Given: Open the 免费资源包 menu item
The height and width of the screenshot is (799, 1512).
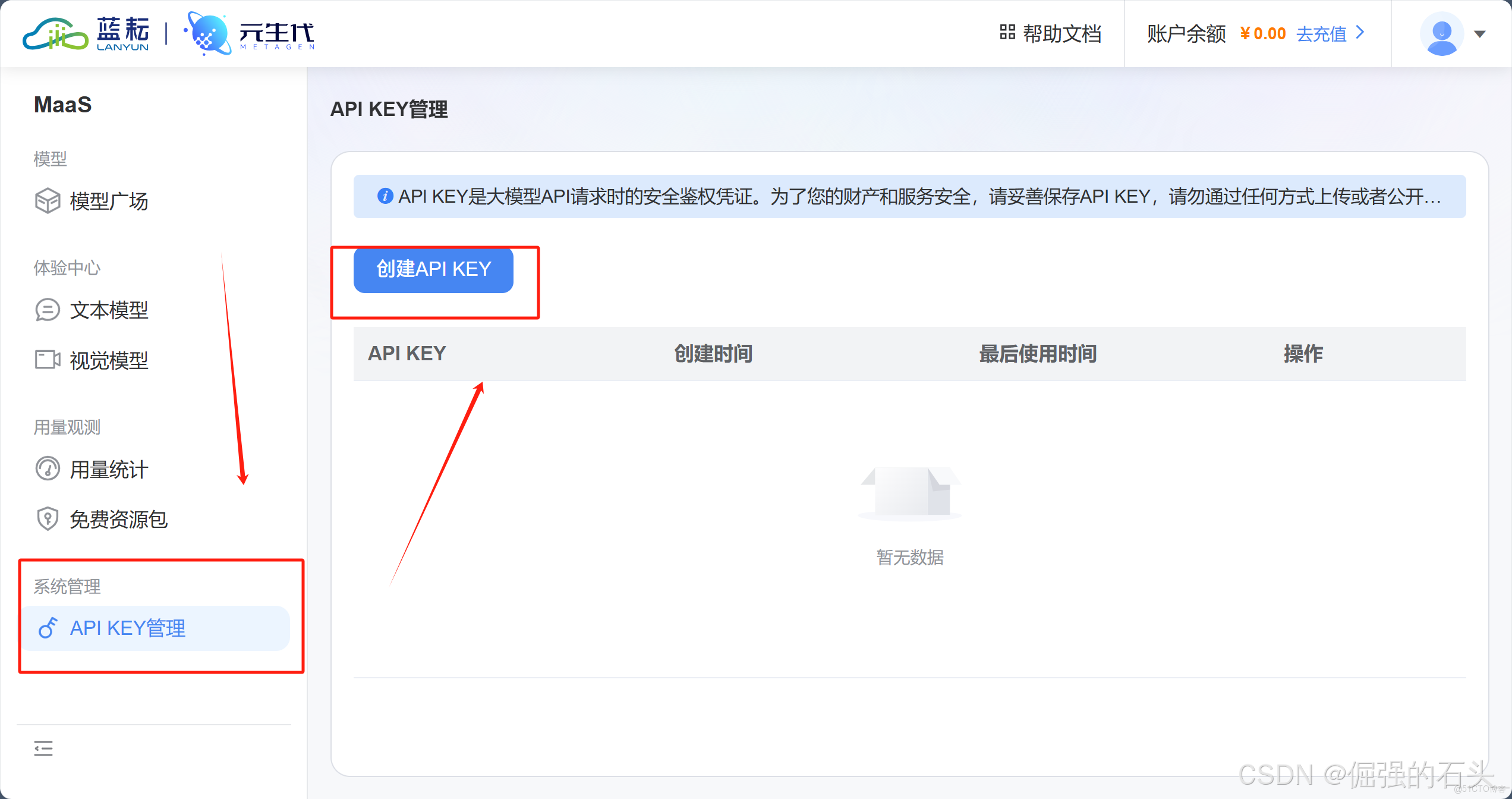Looking at the screenshot, I should click(x=119, y=520).
